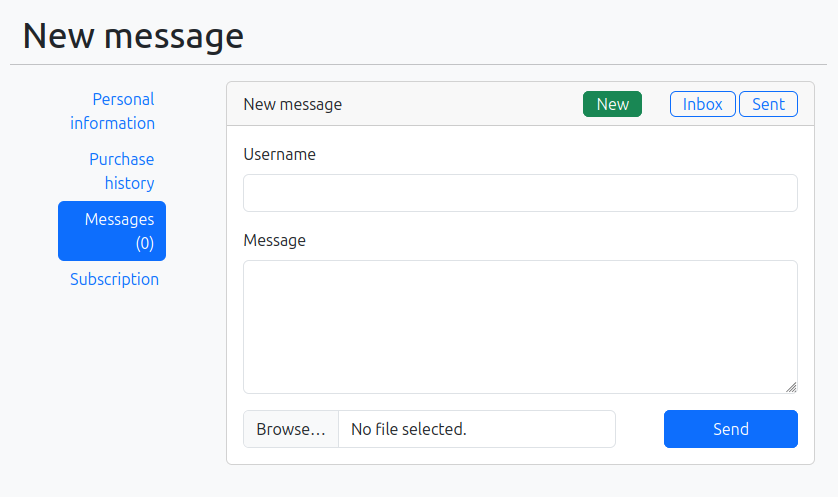Click inside the Message text area
The width and height of the screenshot is (838, 497).
(x=520, y=327)
